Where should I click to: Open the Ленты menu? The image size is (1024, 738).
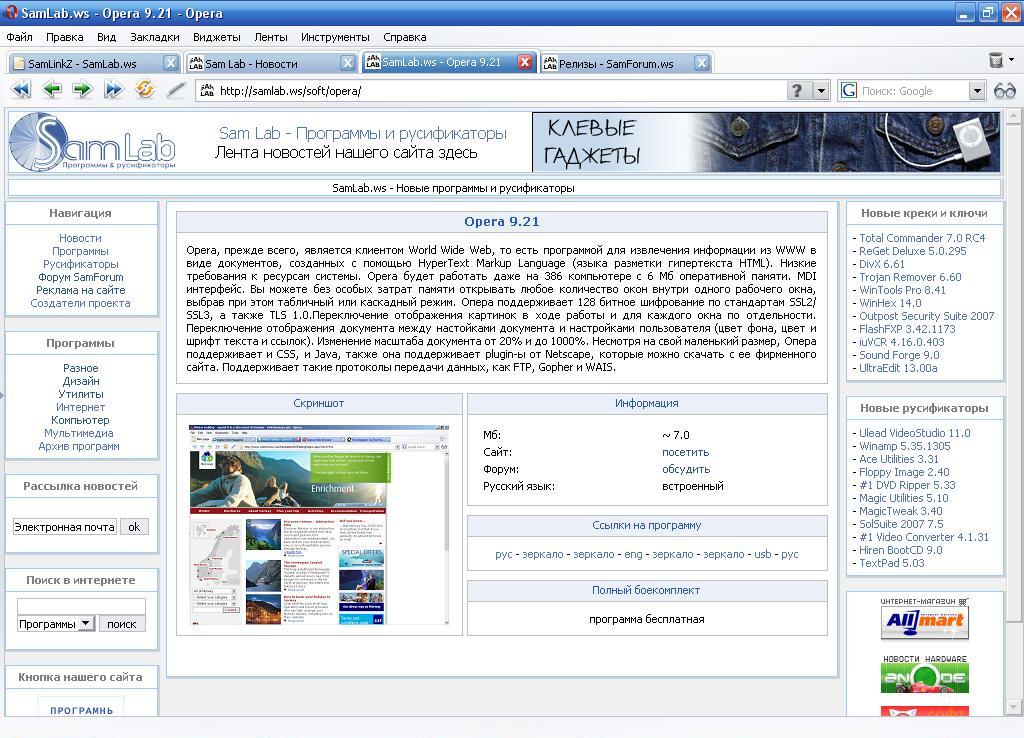(x=271, y=37)
